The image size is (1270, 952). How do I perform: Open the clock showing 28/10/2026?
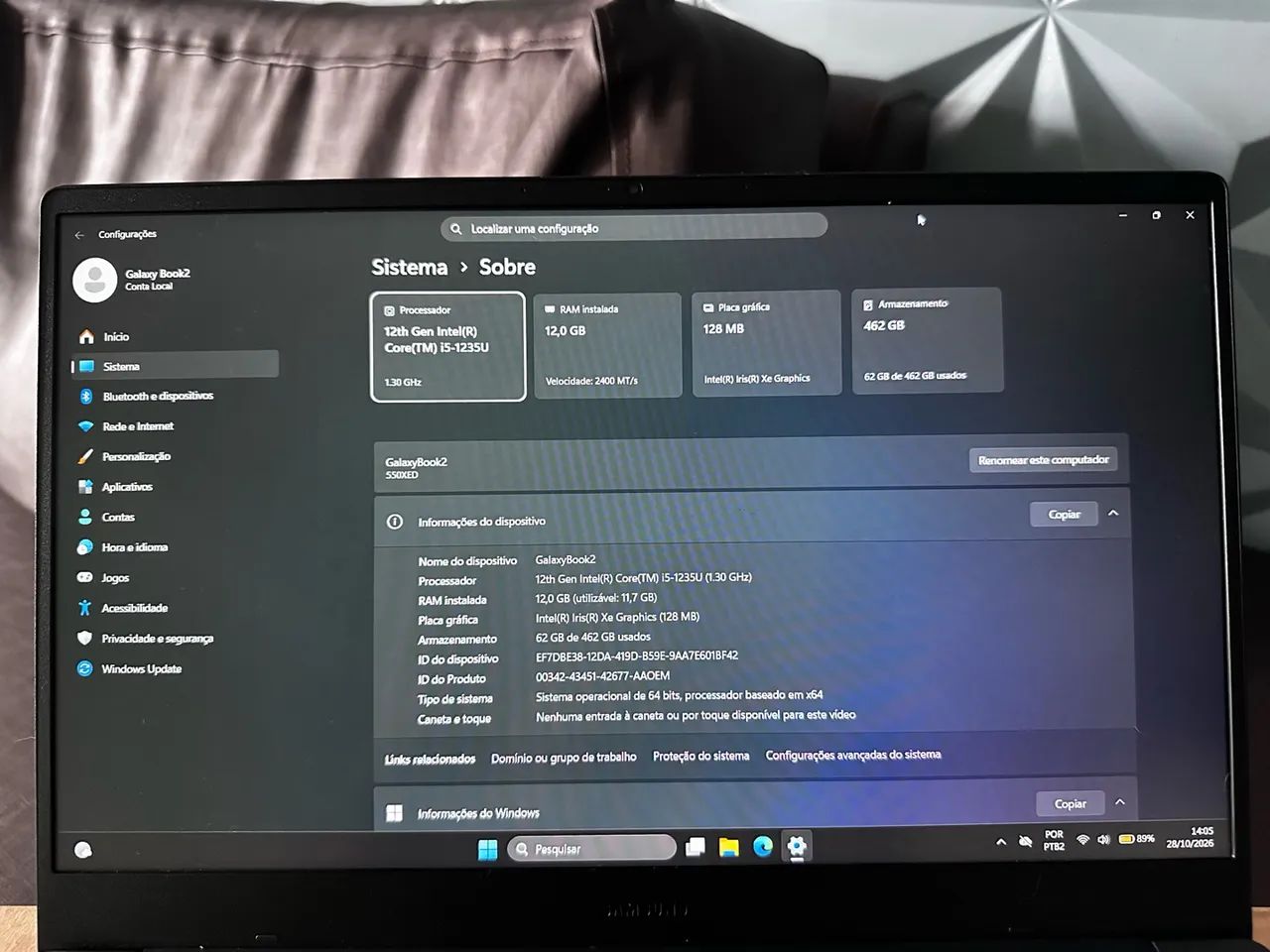tap(1190, 838)
